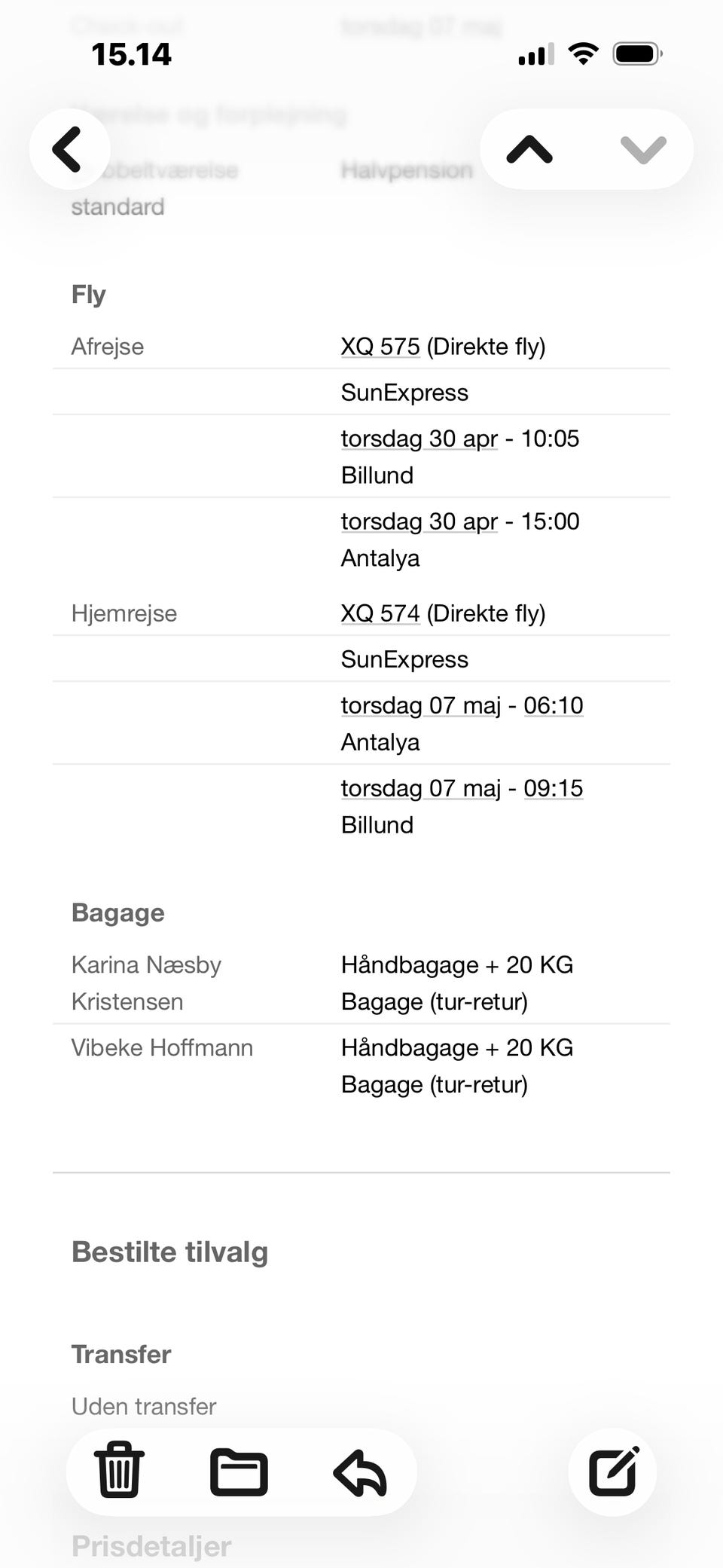Tap the Bestilte tilvalg heading
Image resolution: width=723 pixels, height=1568 pixels.
[x=169, y=1252]
